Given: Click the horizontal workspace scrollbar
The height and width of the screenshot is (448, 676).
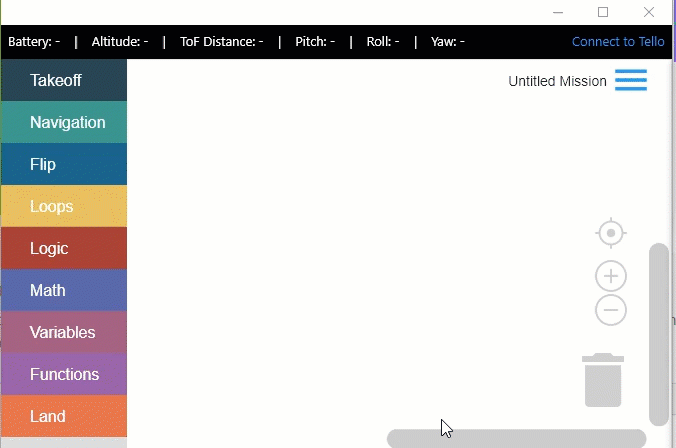Looking at the screenshot, I should pyautogui.click(x=516, y=439).
